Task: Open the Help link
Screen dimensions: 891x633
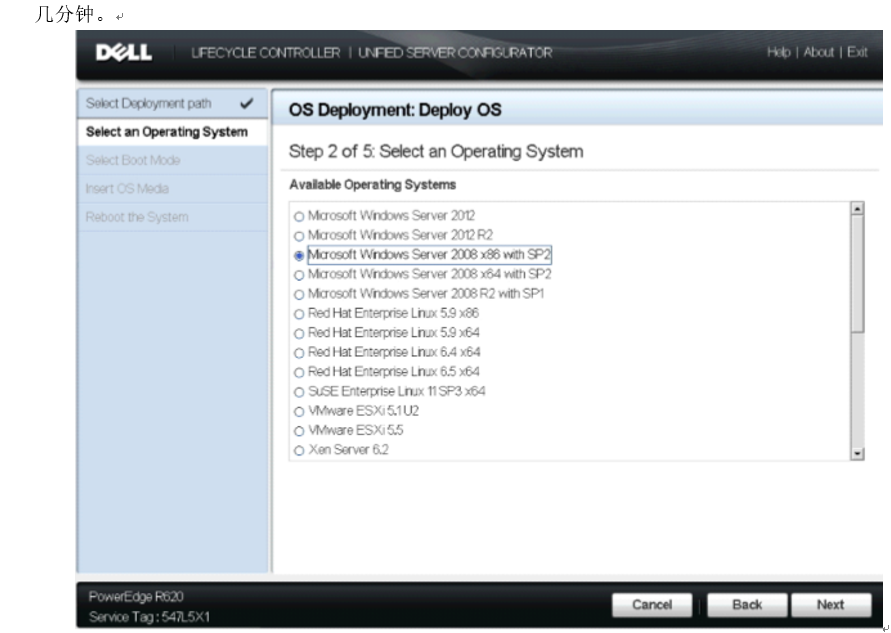Action: point(778,52)
